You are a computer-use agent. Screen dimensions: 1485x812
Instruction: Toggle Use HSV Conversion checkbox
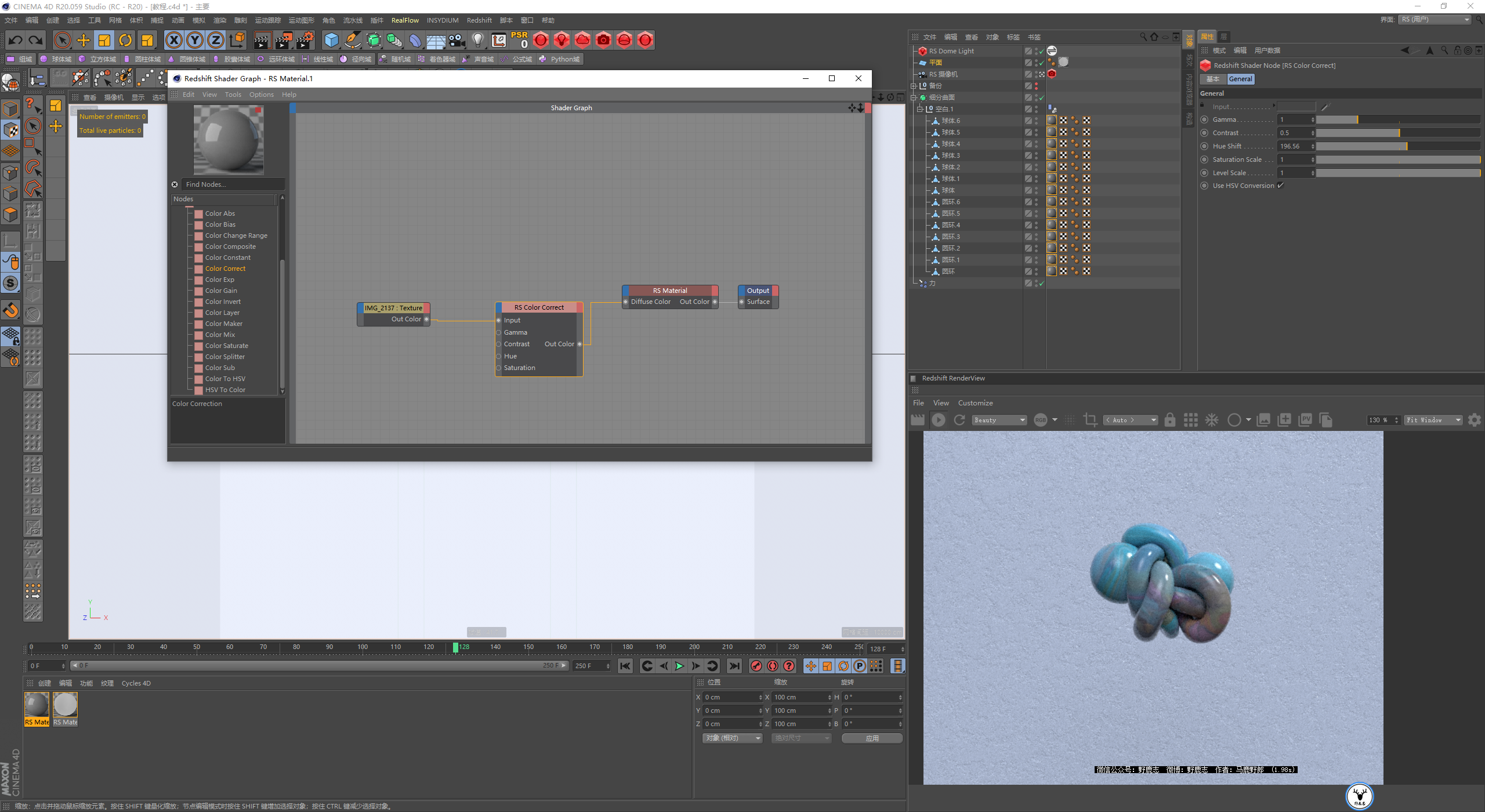[1281, 186]
